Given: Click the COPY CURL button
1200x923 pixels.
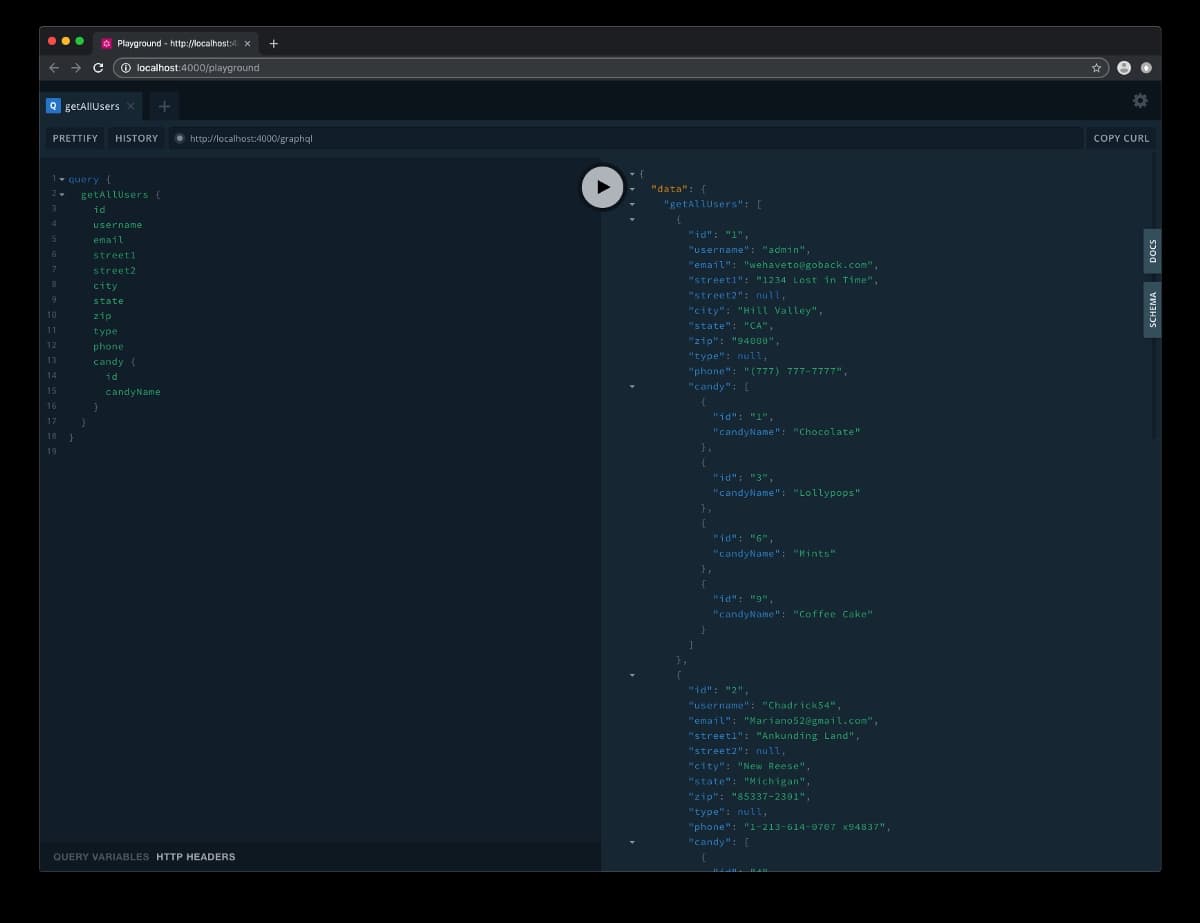Looking at the screenshot, I should point(1120,138).
